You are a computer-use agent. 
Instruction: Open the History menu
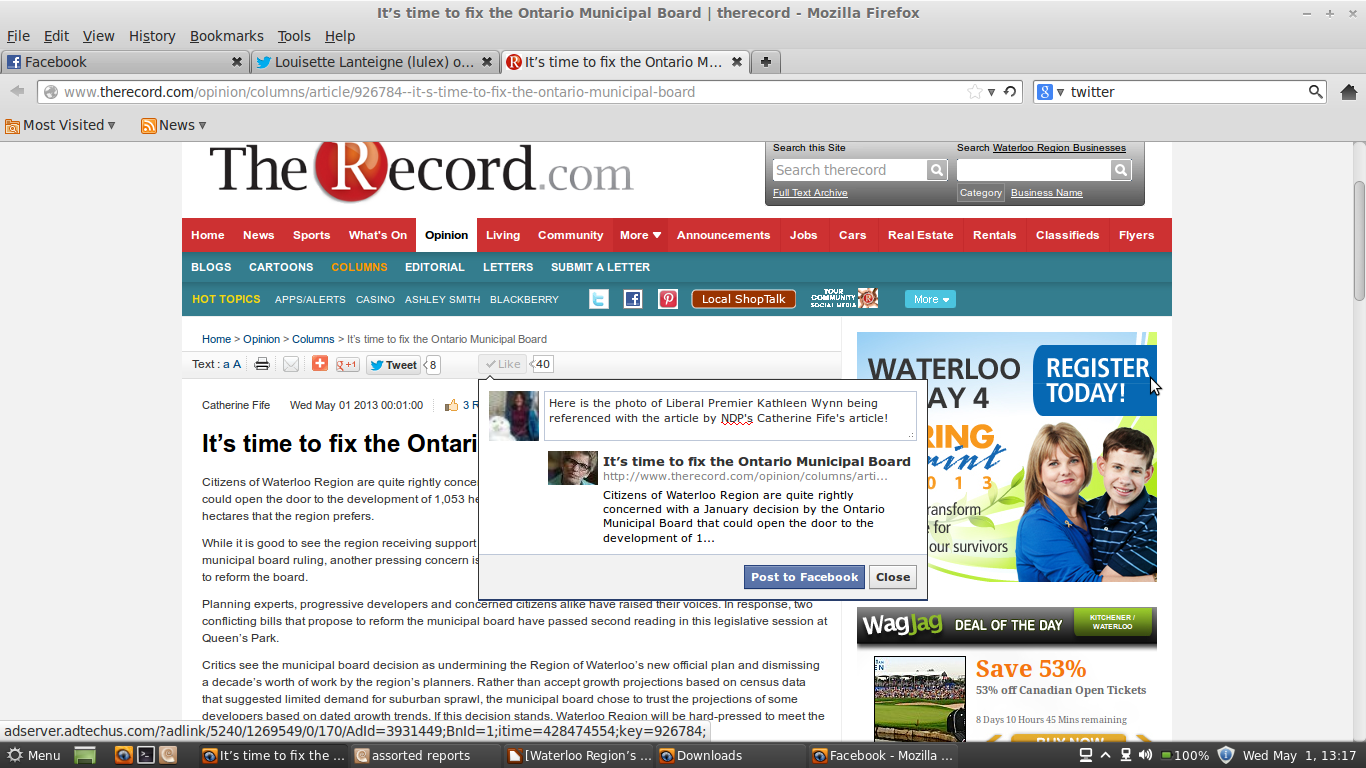point(152,36)
